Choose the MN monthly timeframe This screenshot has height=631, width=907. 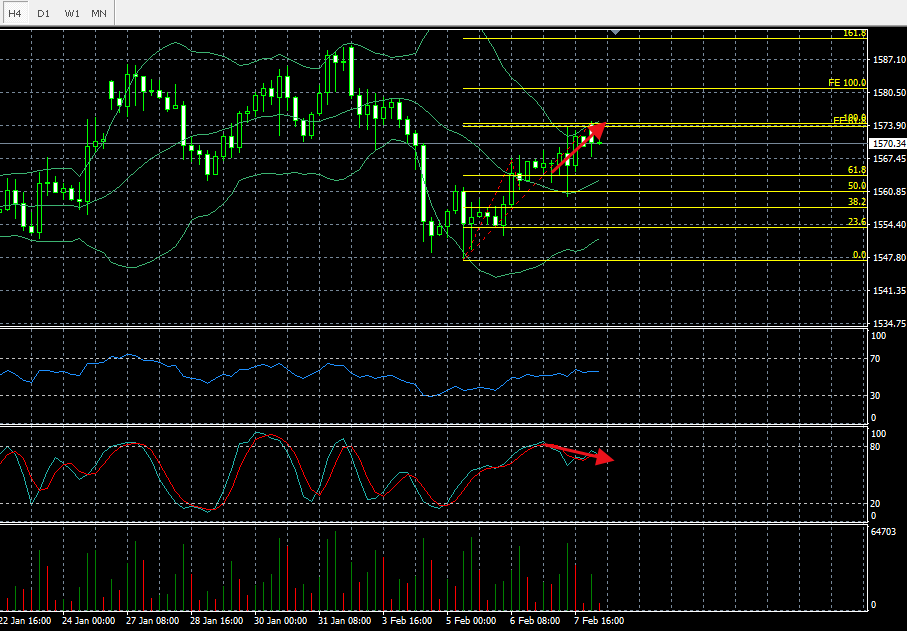coord(99,13)
